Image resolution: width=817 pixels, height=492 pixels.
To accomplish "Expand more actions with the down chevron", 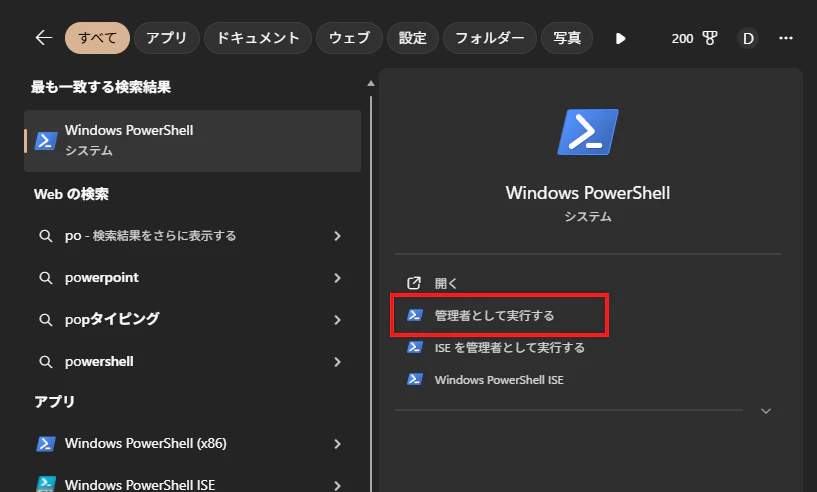I will (x=765, y=411).
